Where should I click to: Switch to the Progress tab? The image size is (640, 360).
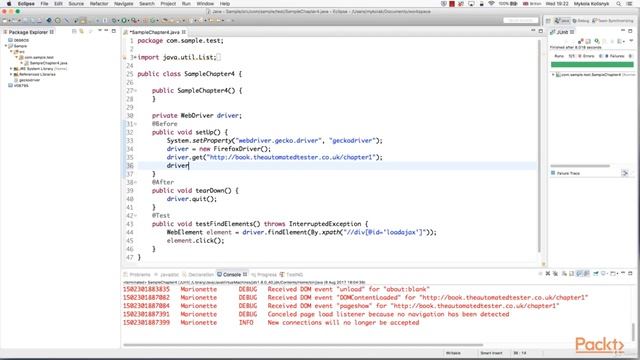(264, 275)
